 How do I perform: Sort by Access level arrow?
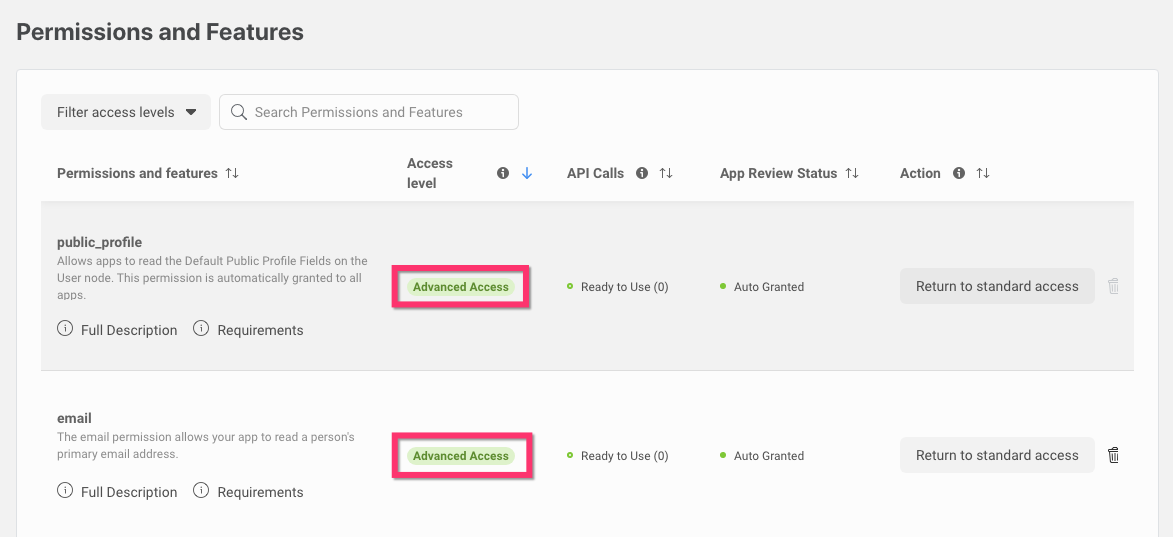[x=527, y=173]
